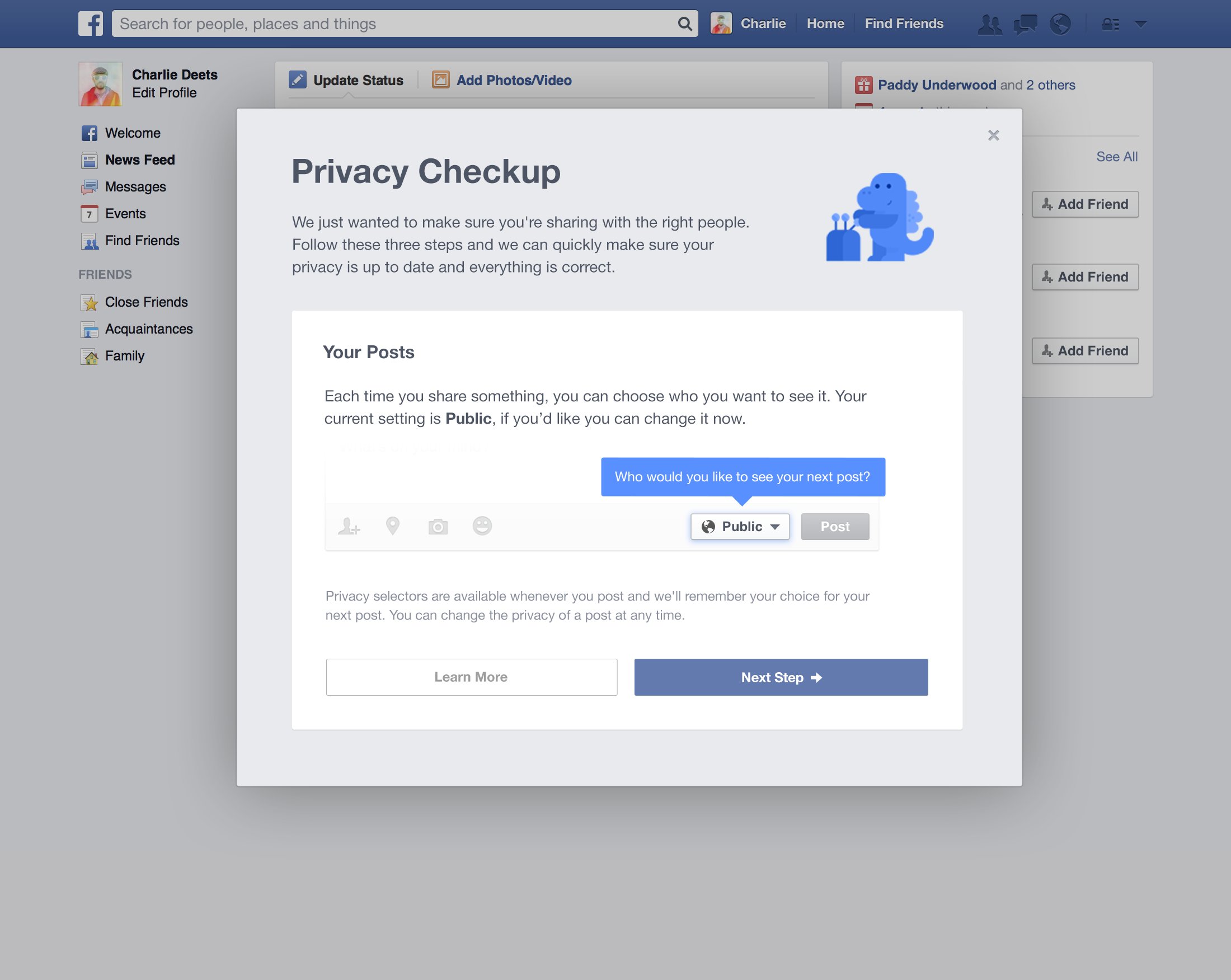This screenshot has height=980, width=1231.
Task: Close the Privacy Checkup dialog
Action: pos(994,135)
